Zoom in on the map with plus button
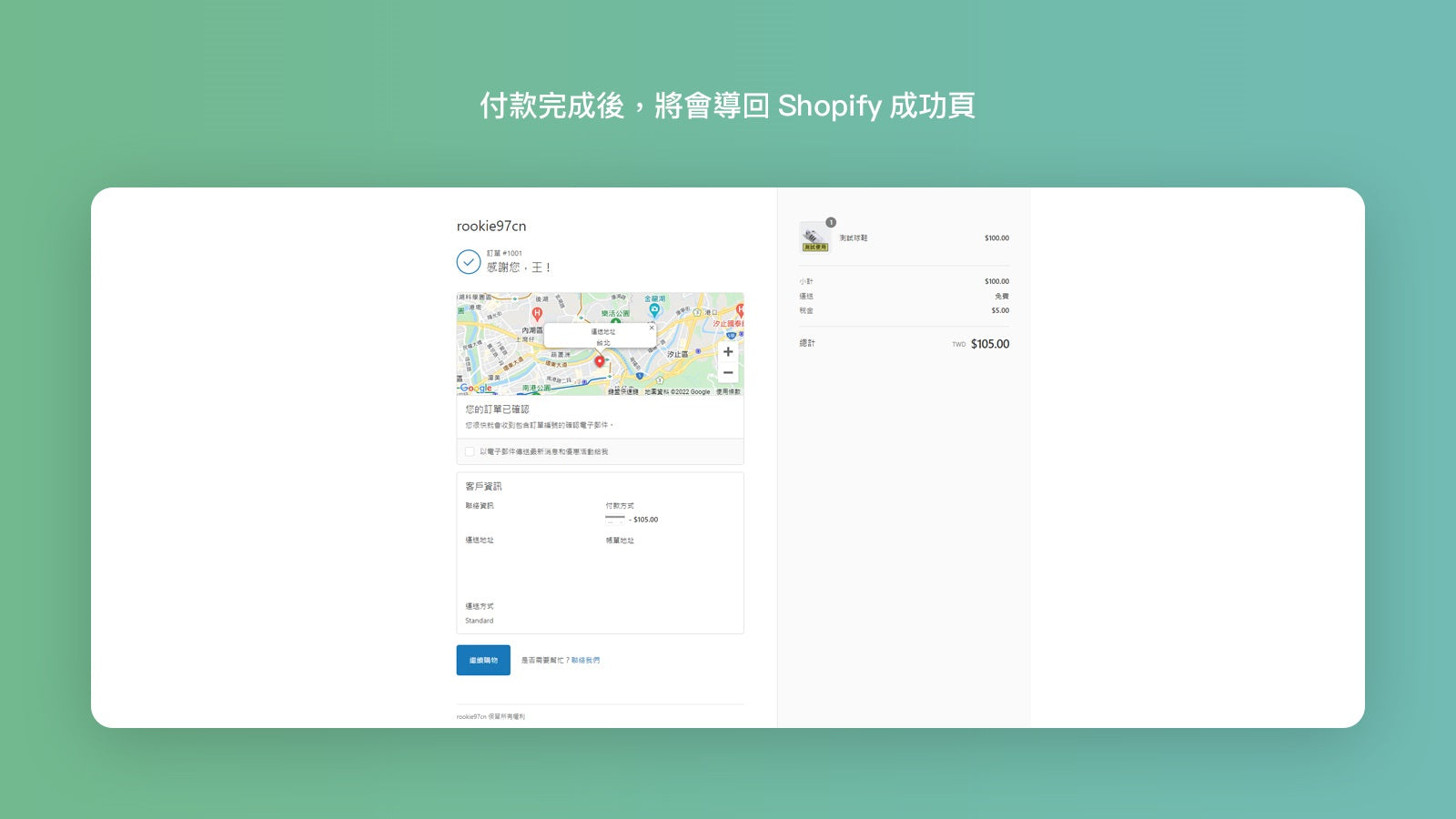 point(728,352)
